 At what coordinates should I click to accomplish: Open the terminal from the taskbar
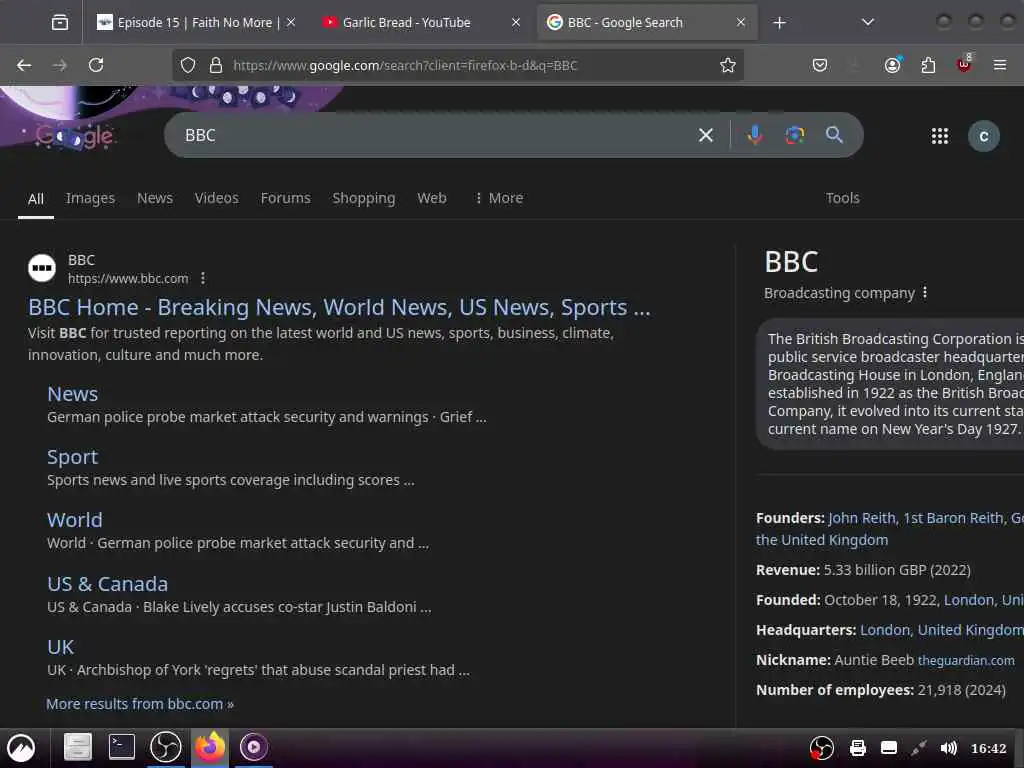coord(121,747)
